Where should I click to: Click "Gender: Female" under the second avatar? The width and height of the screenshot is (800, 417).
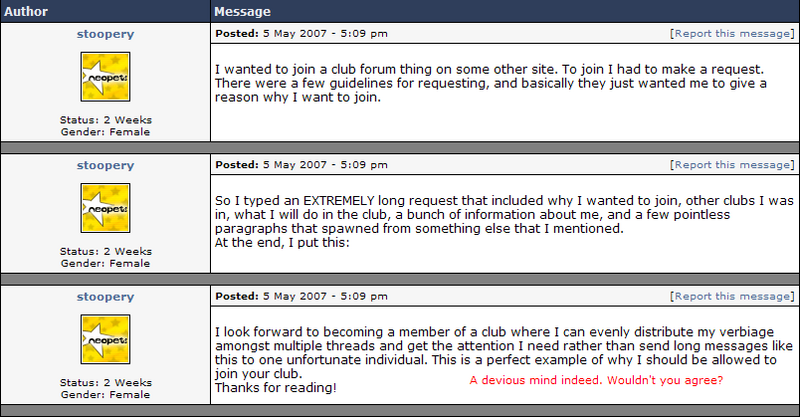105,263
